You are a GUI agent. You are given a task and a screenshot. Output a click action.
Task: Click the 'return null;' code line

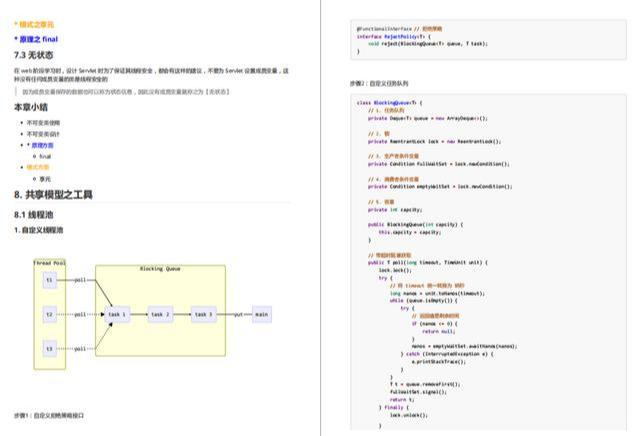click(439, 331)
